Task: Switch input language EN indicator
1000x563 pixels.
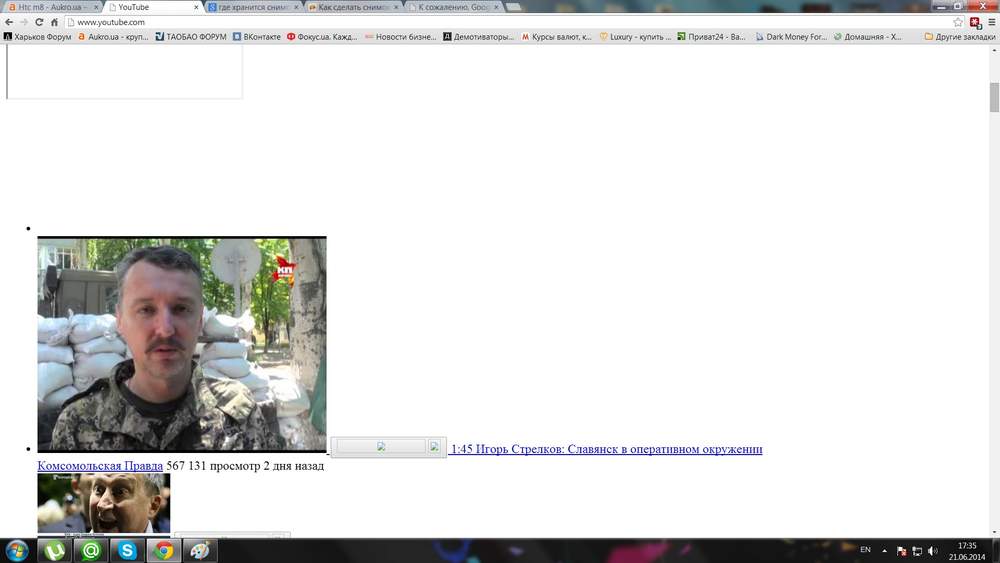Action: (865, 550)
